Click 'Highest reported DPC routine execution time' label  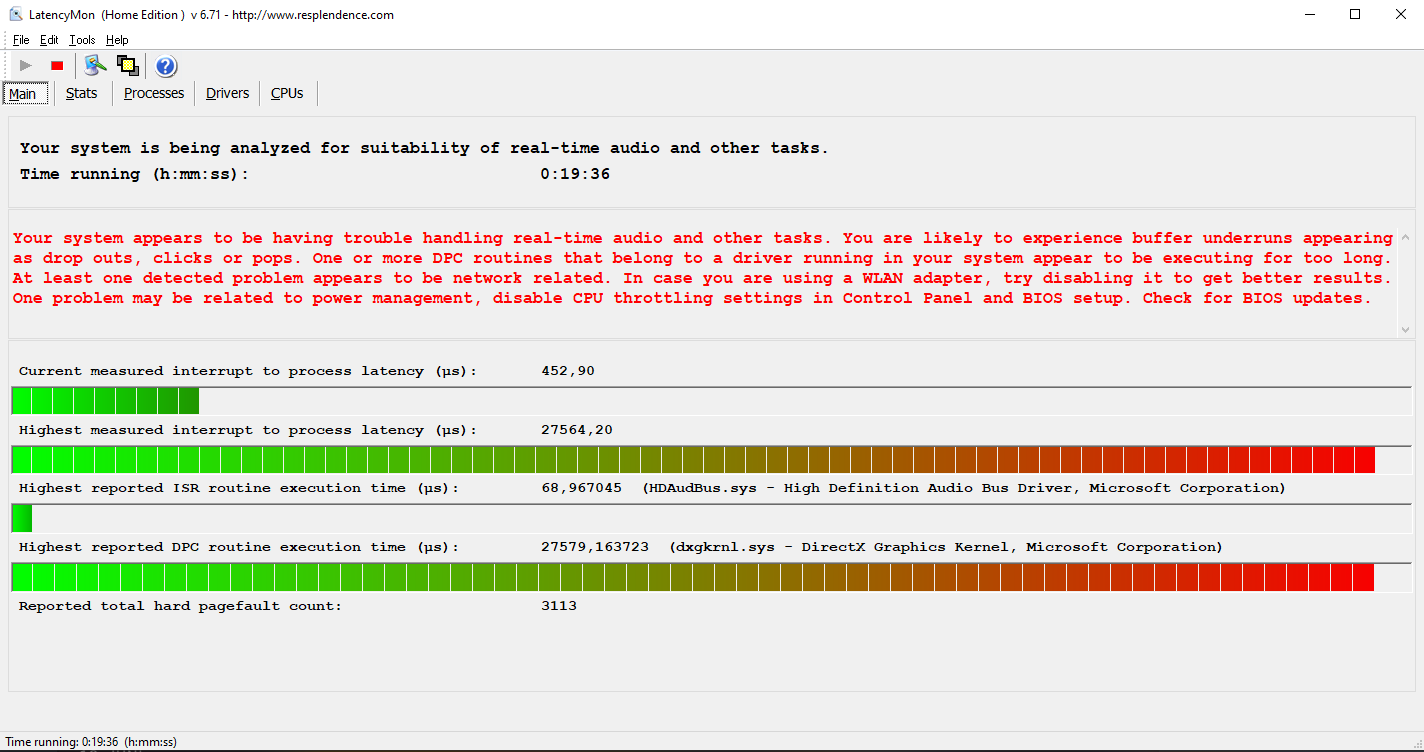pos(239,547)
